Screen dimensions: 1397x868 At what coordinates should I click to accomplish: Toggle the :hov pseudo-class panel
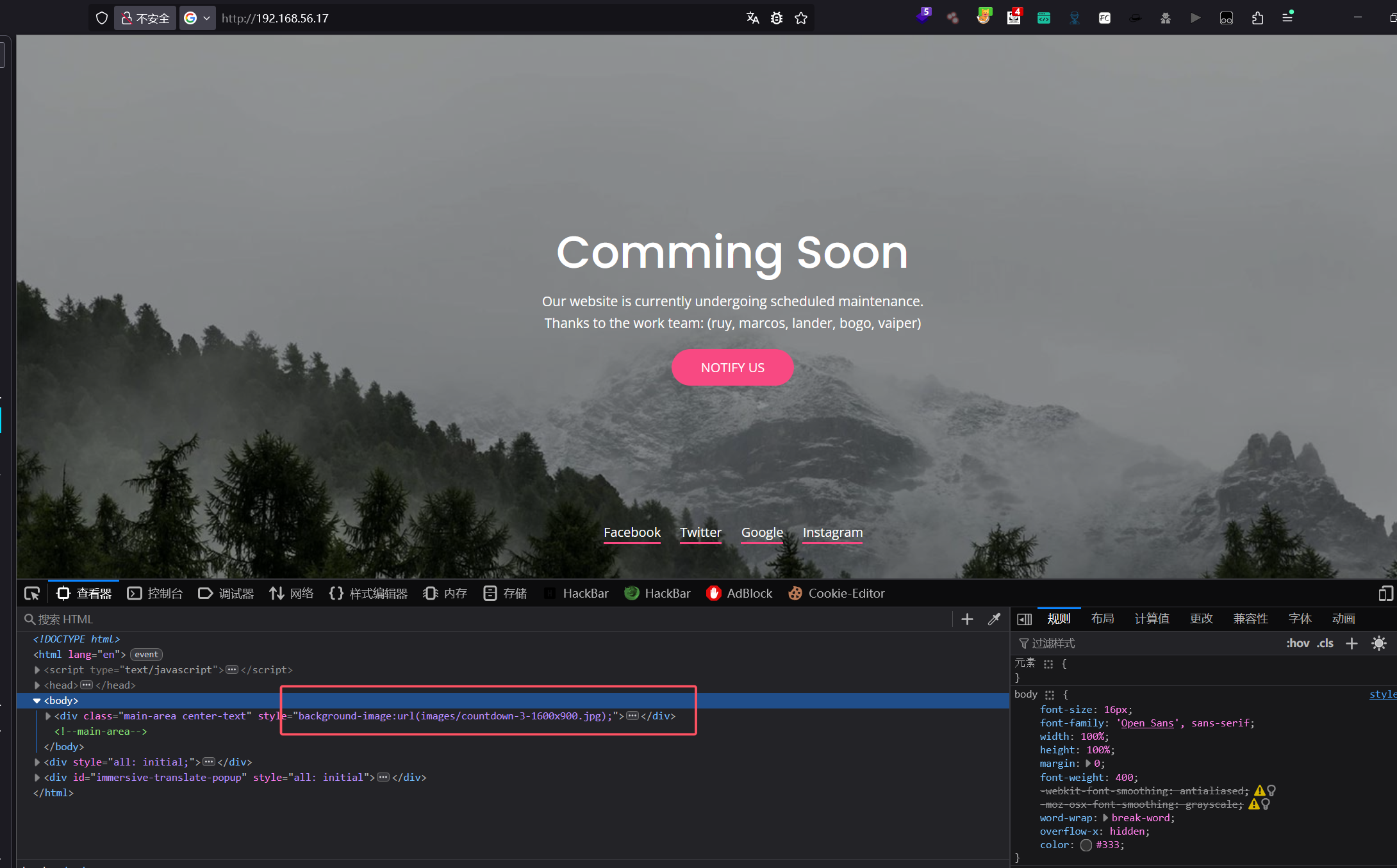pos(1298,643)
